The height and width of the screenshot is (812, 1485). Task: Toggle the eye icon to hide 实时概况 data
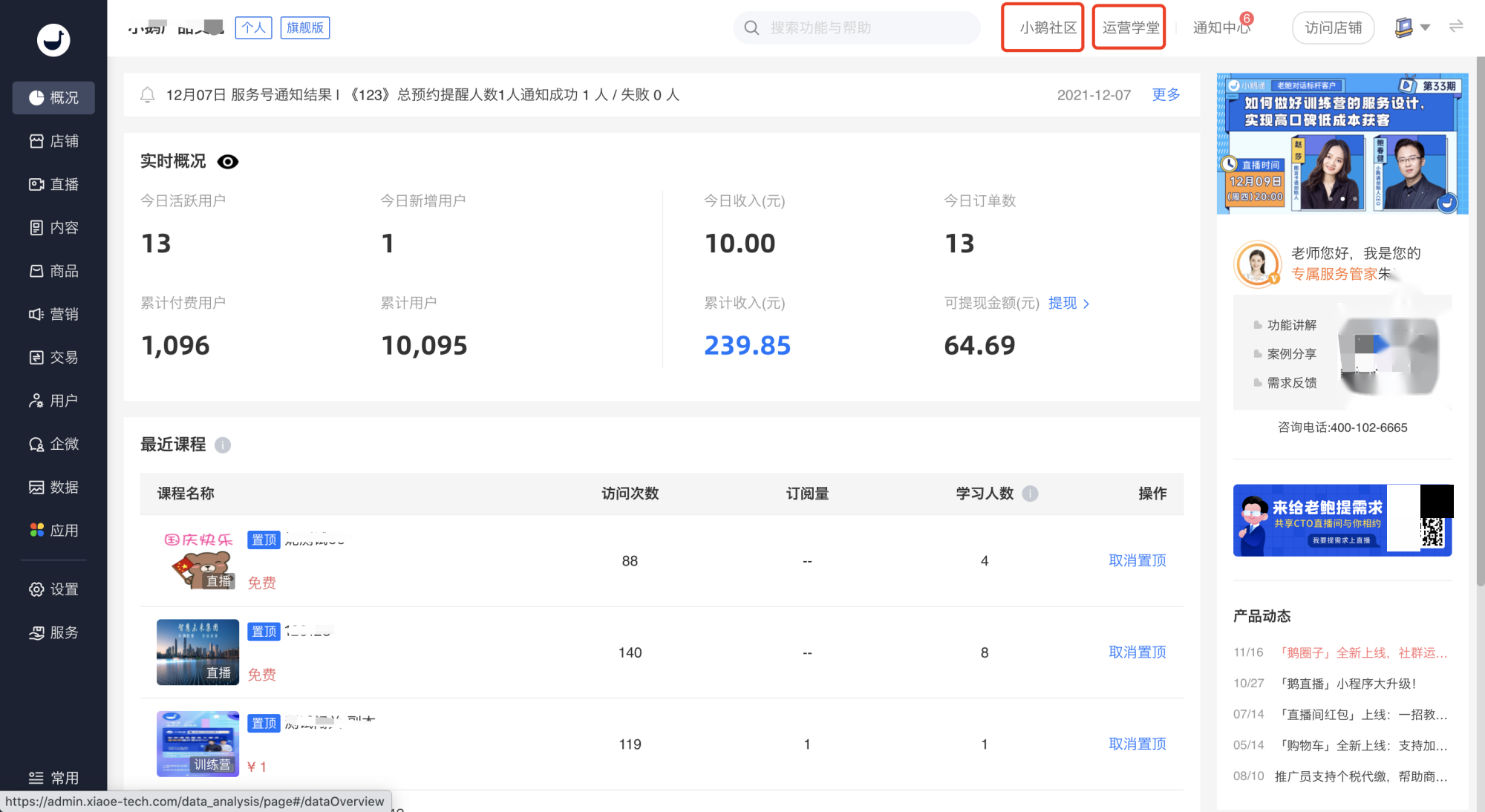click(x=227, y=162)
